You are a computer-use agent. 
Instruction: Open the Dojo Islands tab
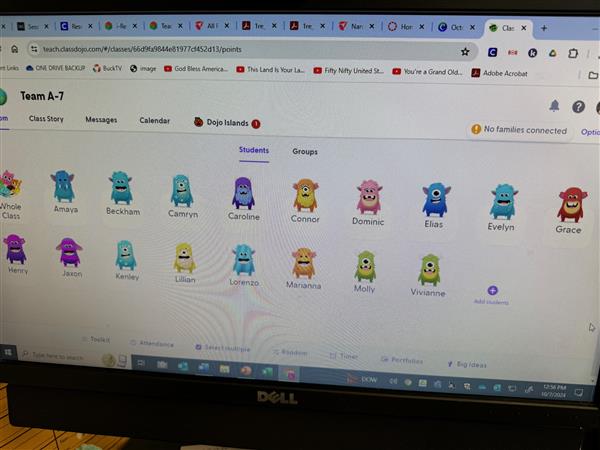coord(227,123)
